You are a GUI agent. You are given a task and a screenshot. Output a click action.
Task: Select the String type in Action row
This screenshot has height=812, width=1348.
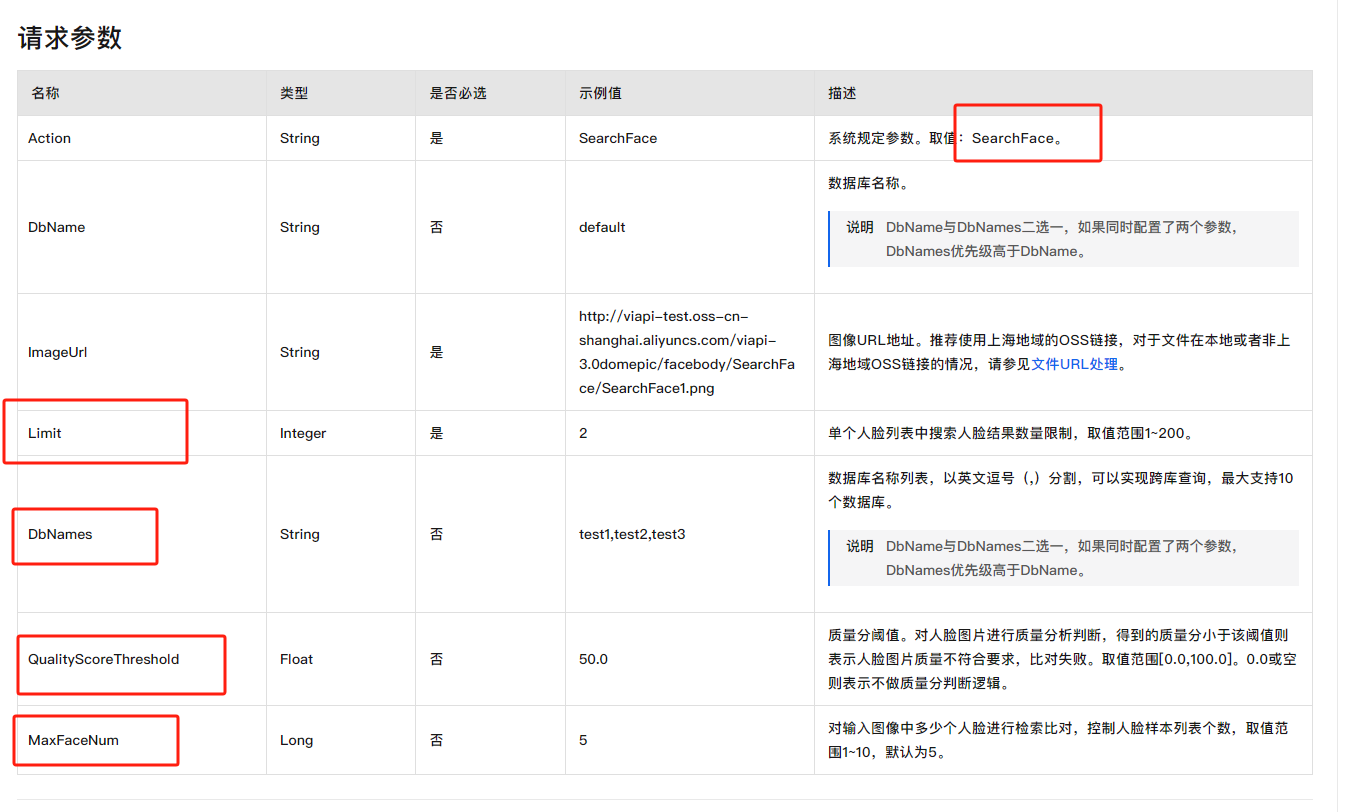point(300,138)
